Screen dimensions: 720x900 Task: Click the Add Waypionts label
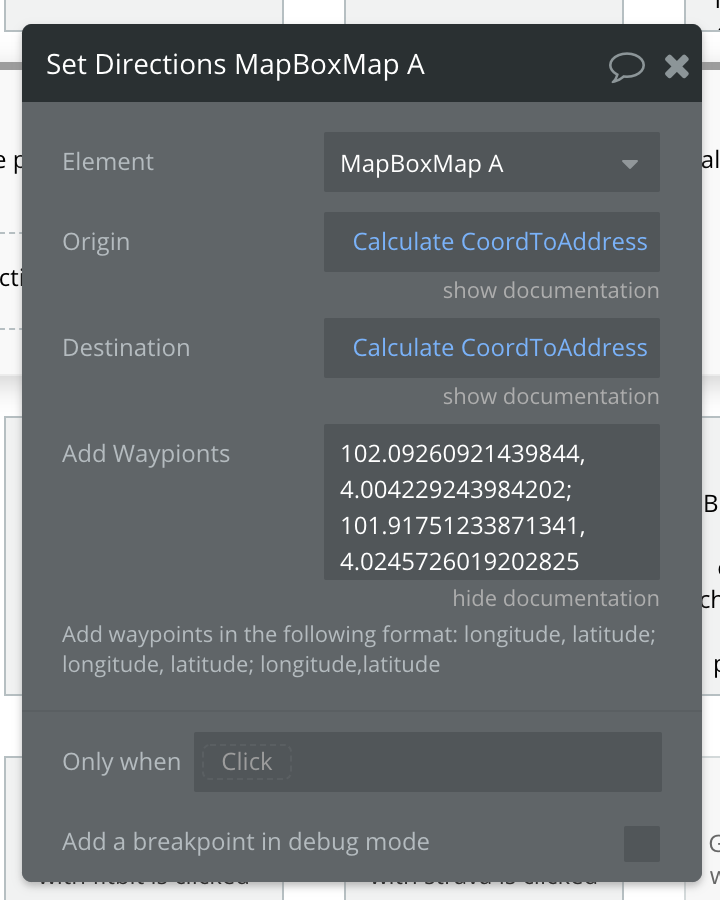tap(146, 454)
